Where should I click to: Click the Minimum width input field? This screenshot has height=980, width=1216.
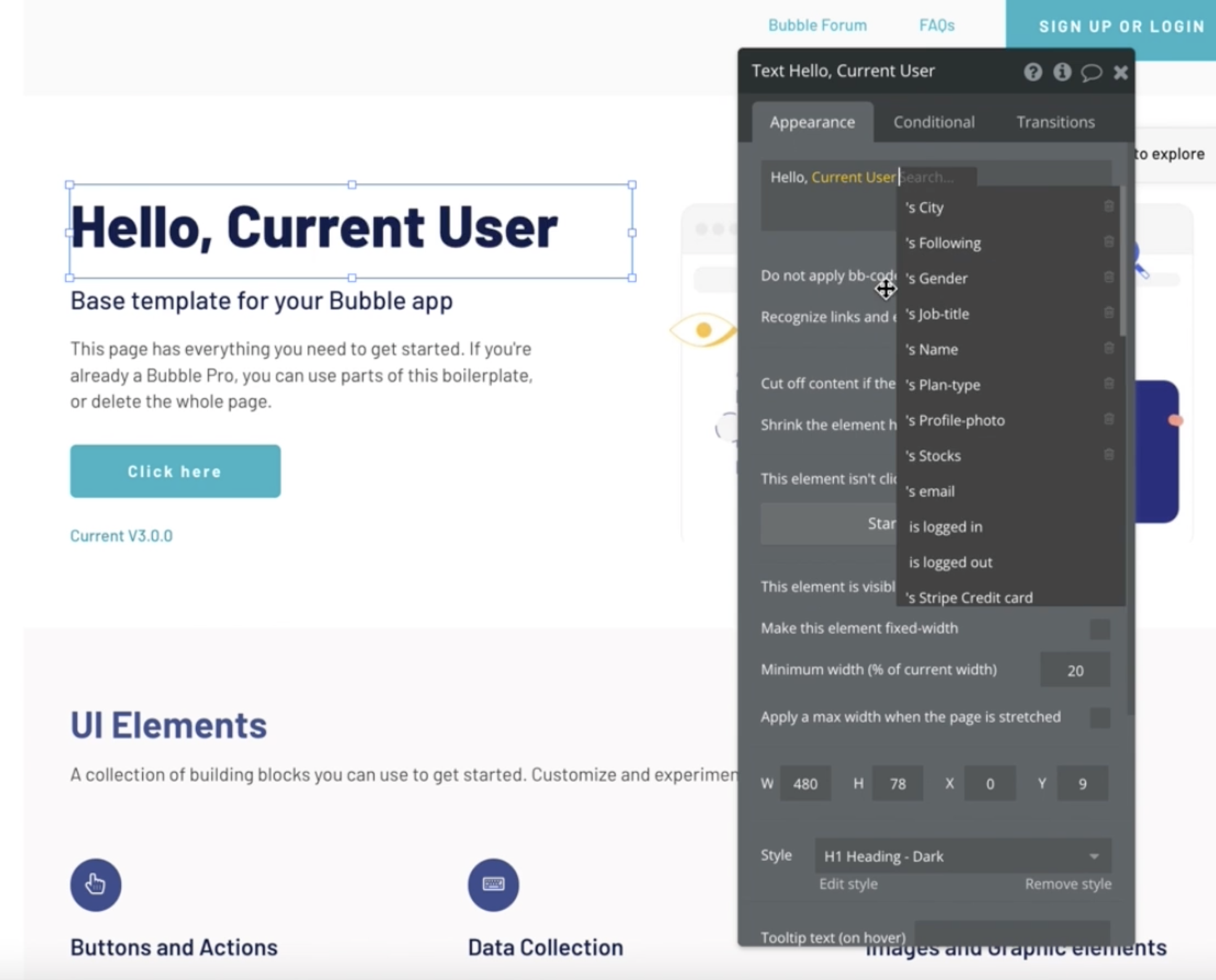coord(1075,671)
